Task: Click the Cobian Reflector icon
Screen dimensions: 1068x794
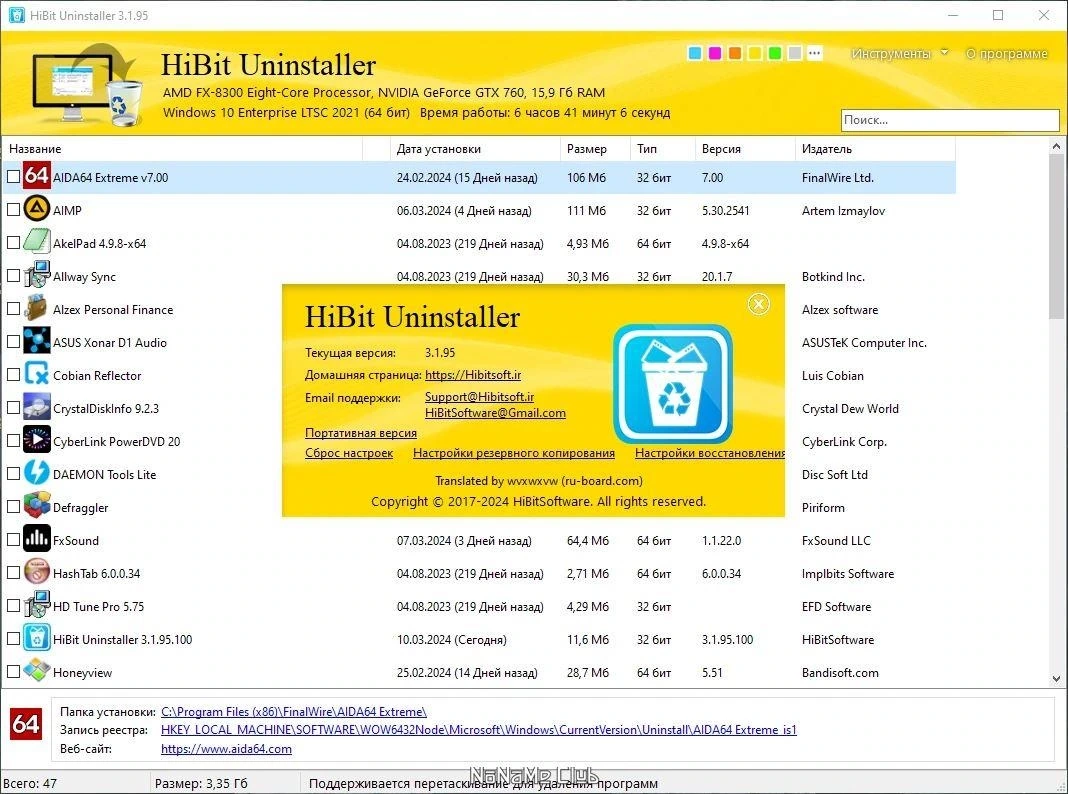Action: pos(36,375)
